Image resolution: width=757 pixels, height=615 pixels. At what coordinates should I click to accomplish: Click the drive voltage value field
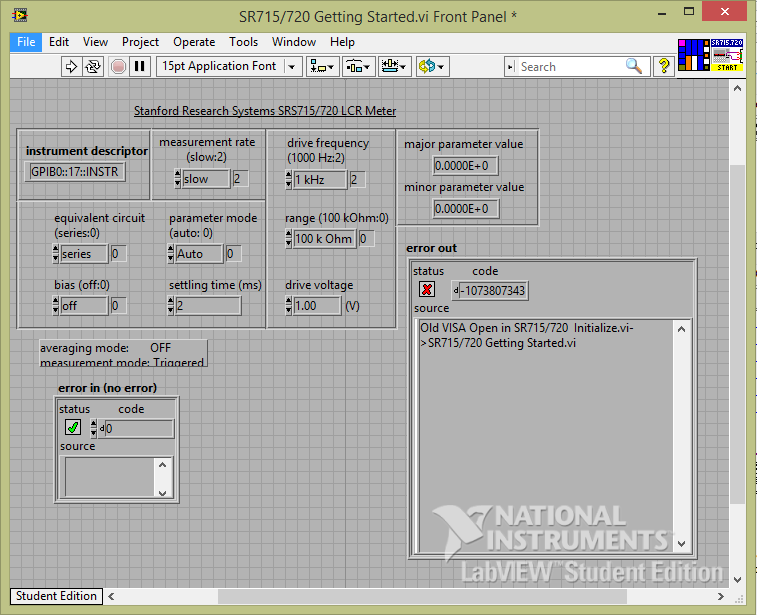tap(317, 306)
